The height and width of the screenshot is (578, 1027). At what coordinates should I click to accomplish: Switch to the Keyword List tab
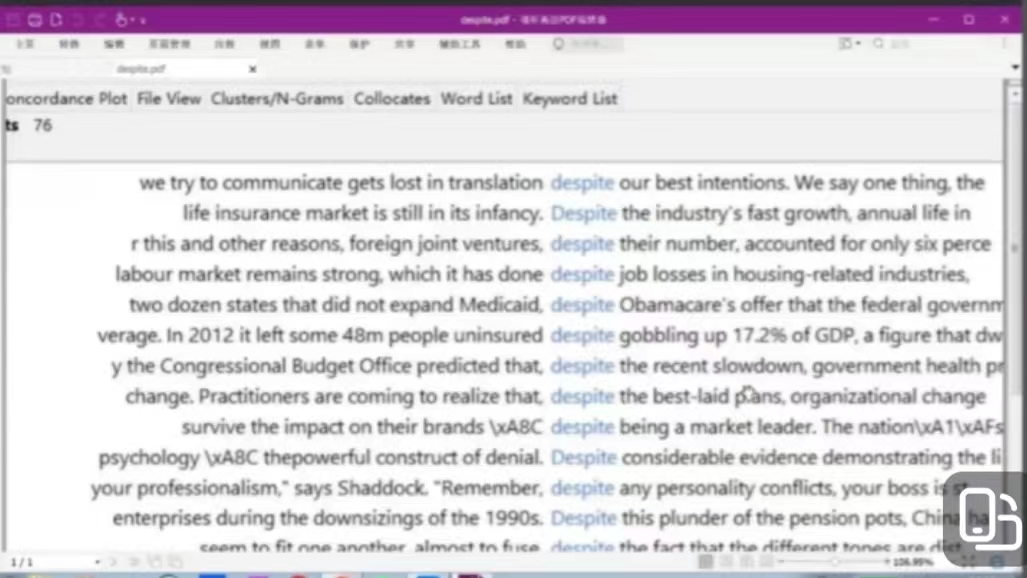(x=570, y=98)
